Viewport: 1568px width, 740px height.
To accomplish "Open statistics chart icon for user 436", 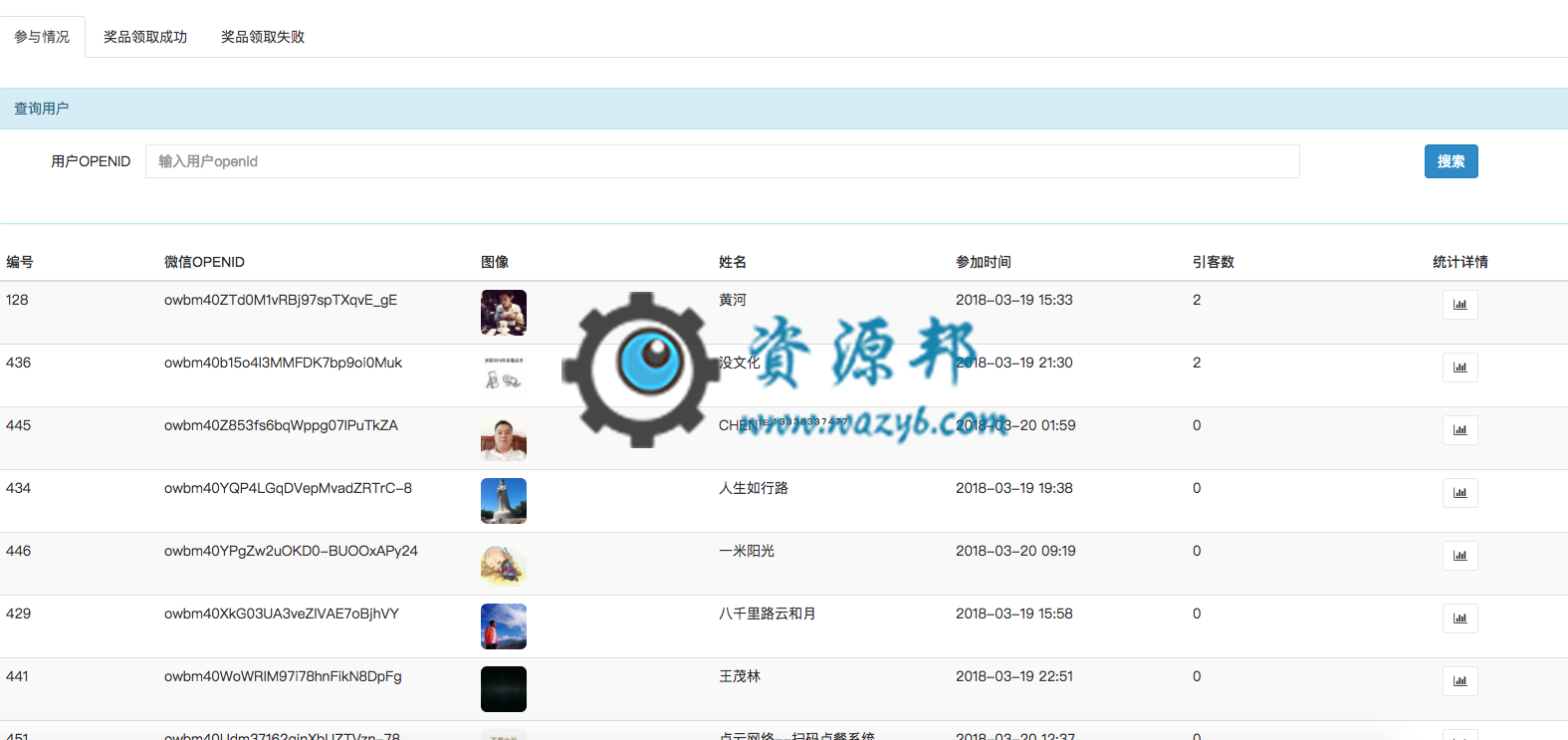I will coord(1459,368).
